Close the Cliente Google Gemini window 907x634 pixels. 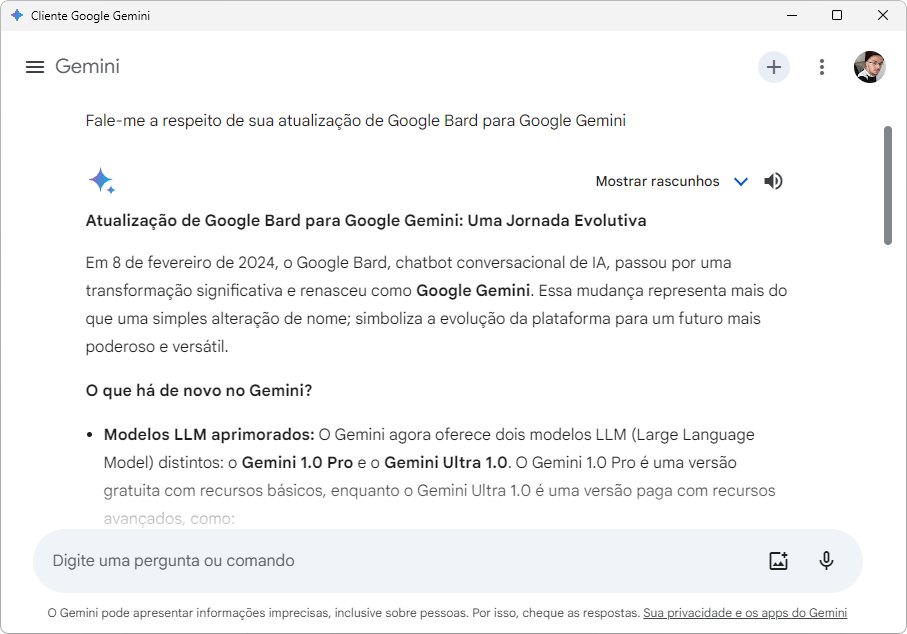click(883, 16)
